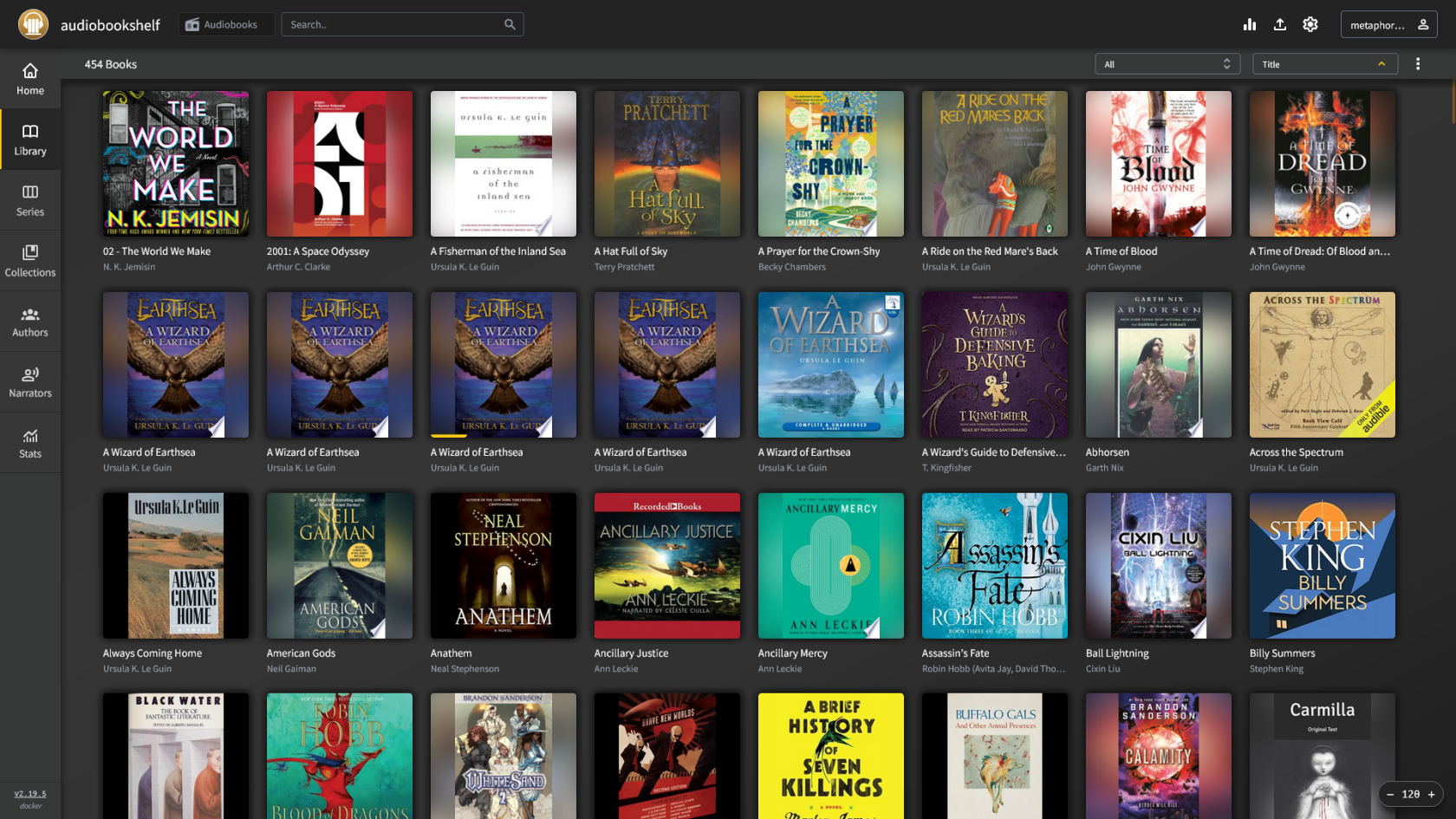Open the Abhorsen cover
Screen dimensions: 1456x819
click(x=1159, y=365)
